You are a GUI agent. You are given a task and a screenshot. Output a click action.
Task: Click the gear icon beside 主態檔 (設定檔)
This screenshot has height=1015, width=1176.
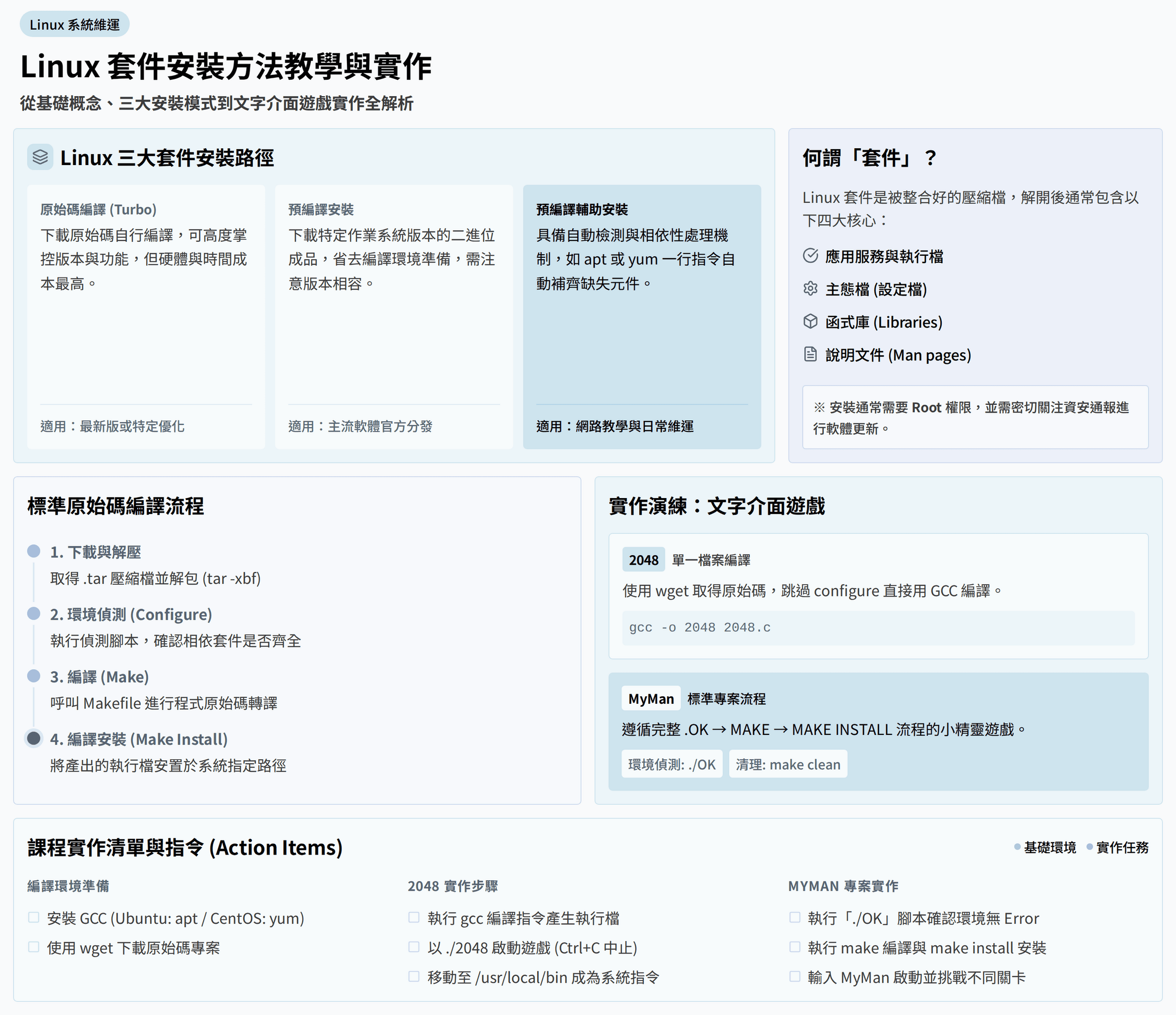810,289
